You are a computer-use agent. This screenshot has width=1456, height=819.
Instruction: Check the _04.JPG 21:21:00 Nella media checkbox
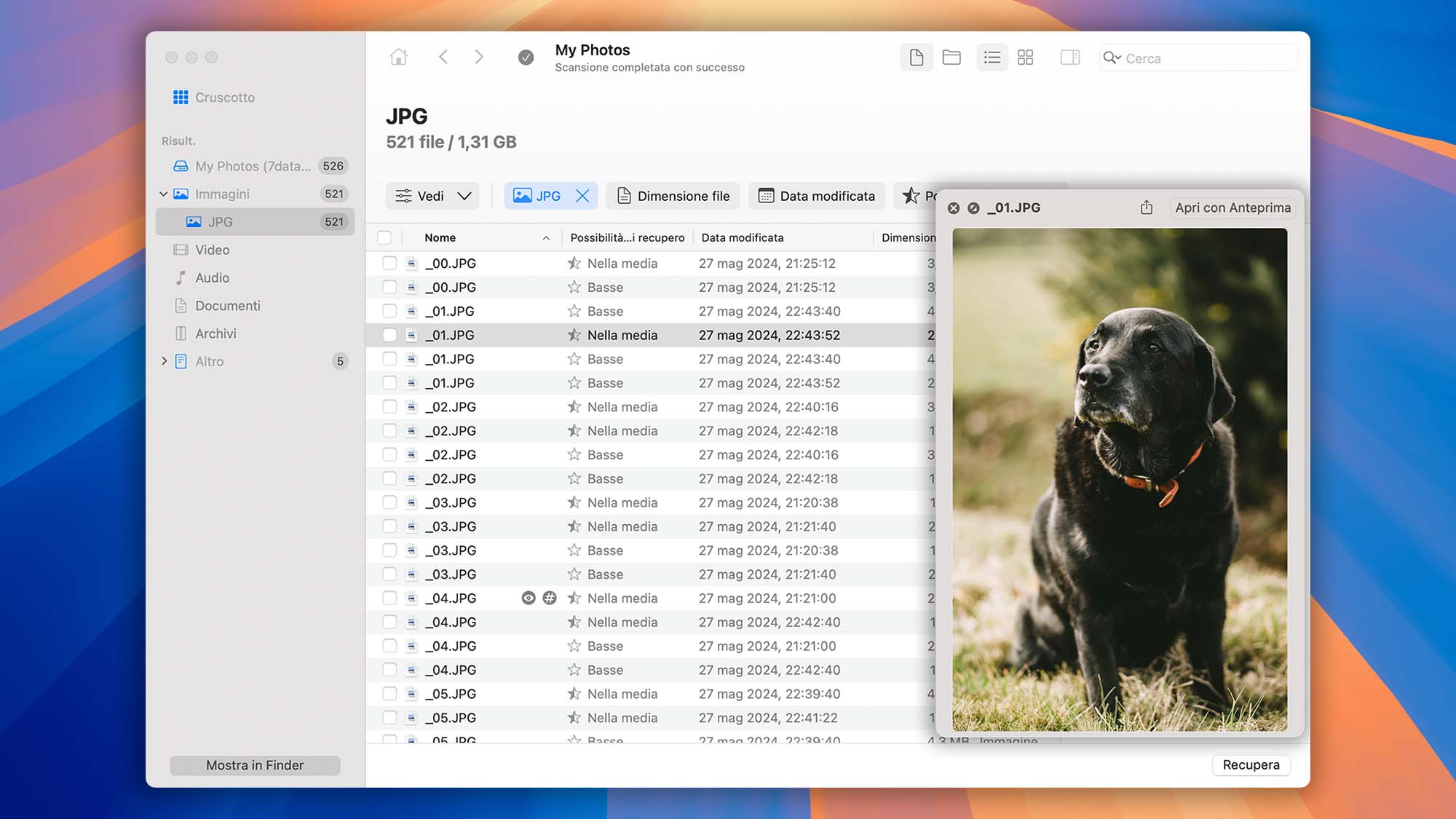pyautogui.click(x=389, y=598)
